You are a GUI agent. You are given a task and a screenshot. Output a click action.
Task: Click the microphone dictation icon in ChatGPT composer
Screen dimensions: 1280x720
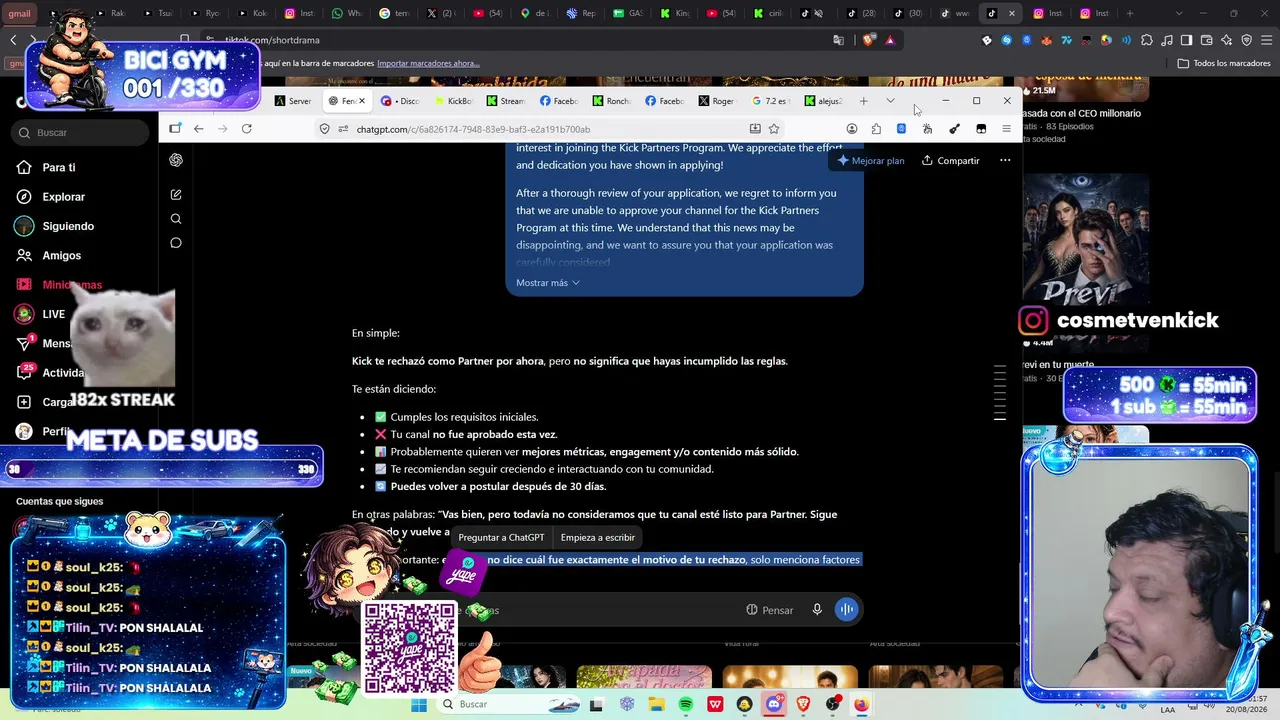pos(817,610)
